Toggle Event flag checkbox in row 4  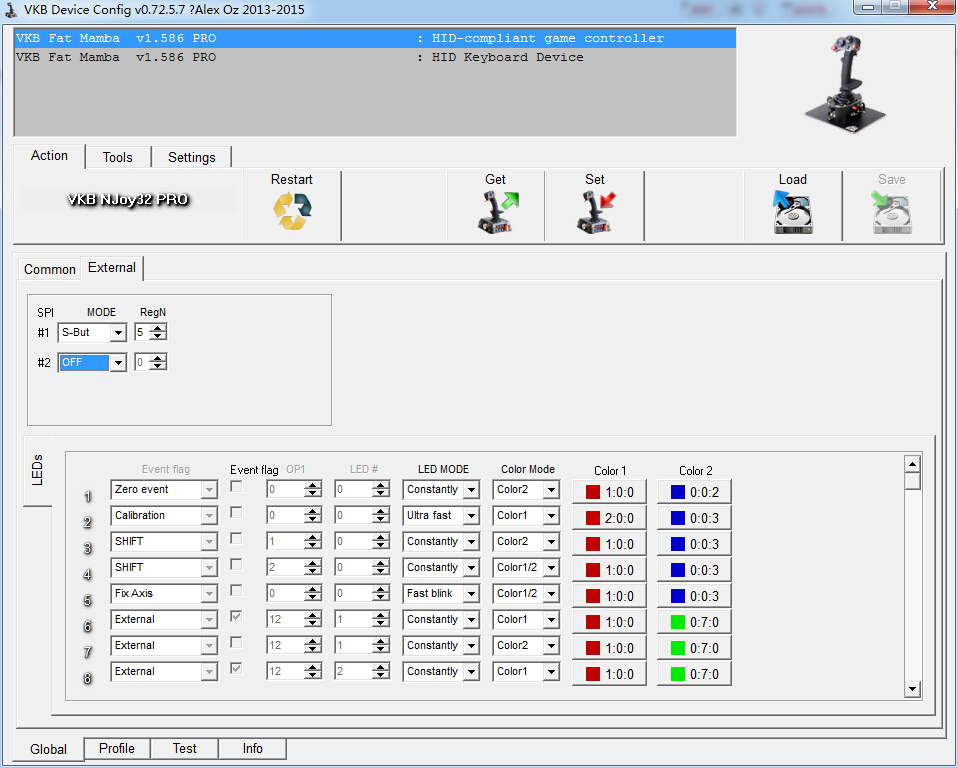click(236, 565)
